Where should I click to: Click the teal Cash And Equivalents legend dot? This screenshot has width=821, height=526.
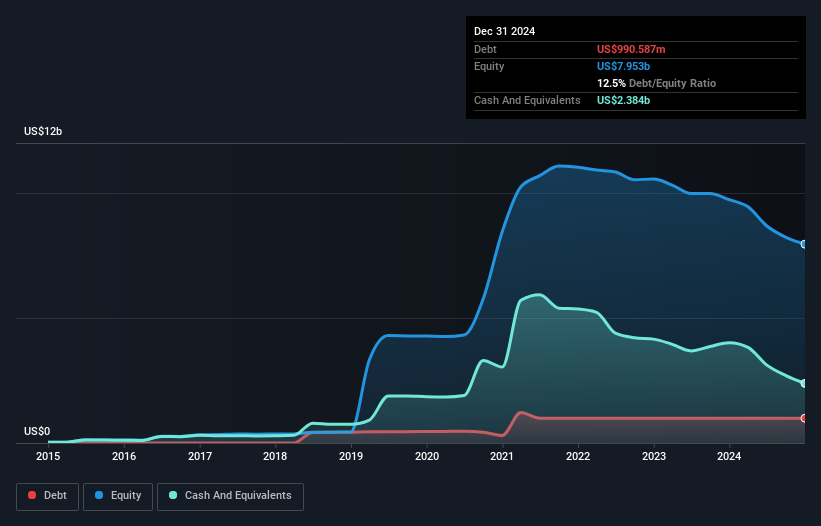coord(173,495)
